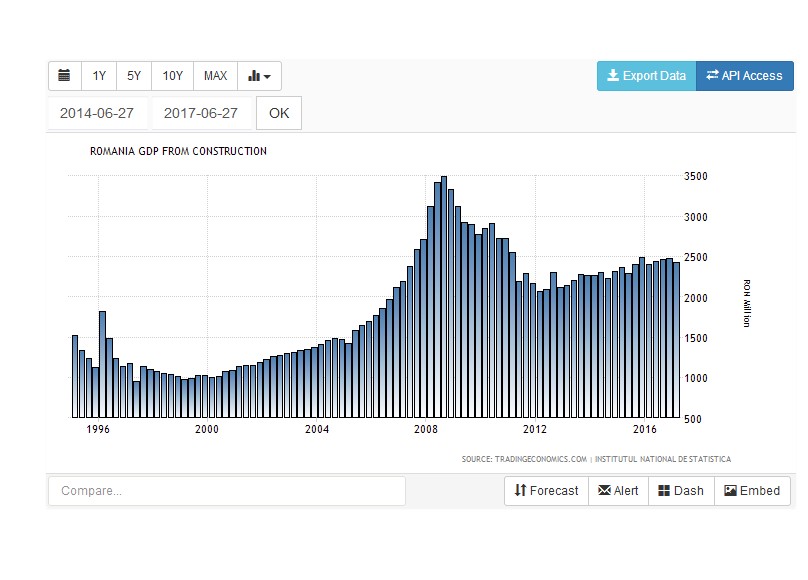Show the MAX time range

215,76
